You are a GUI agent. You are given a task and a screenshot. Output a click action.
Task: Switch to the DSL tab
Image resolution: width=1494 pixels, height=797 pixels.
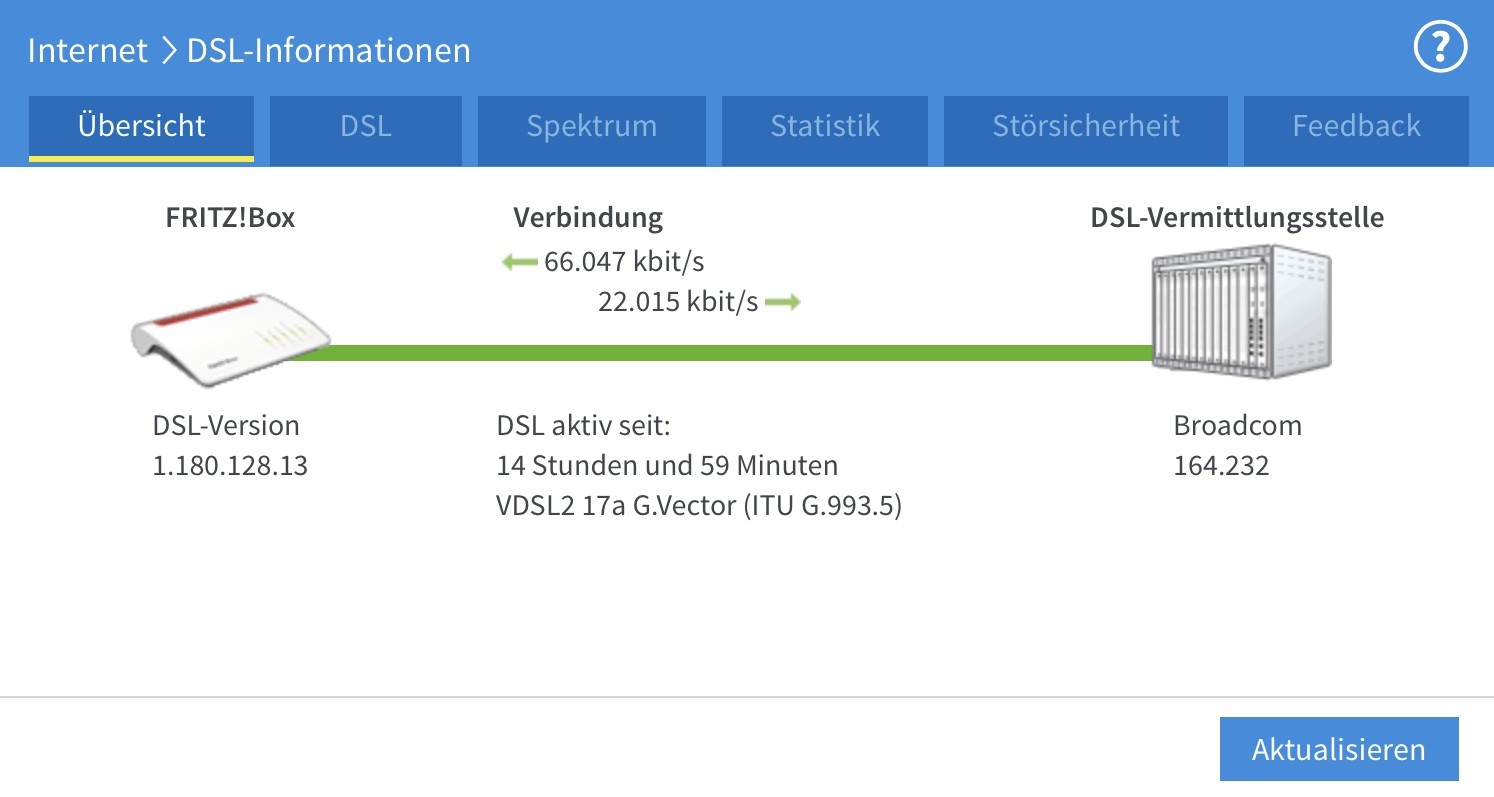pyautogui.click(x=365, y=127)
